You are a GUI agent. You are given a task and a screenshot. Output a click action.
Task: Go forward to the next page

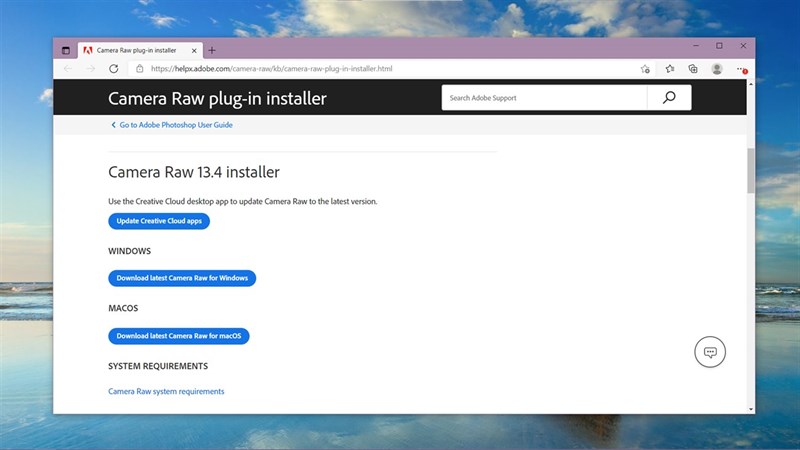pos(91,68)
